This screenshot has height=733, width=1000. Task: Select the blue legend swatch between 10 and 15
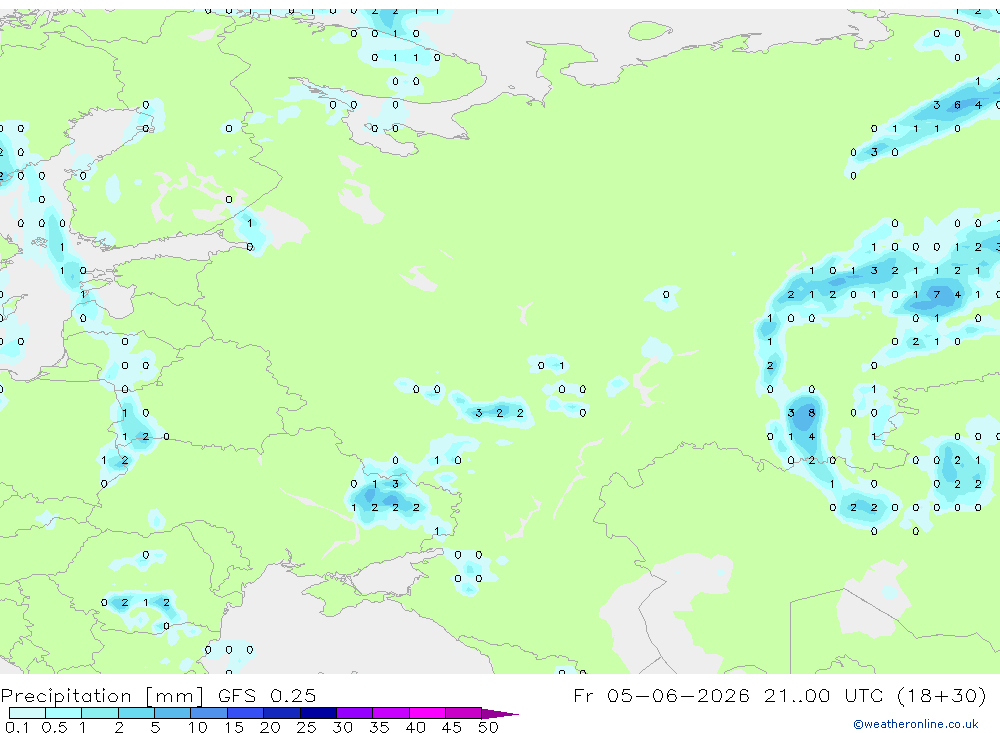click(209, 713)
